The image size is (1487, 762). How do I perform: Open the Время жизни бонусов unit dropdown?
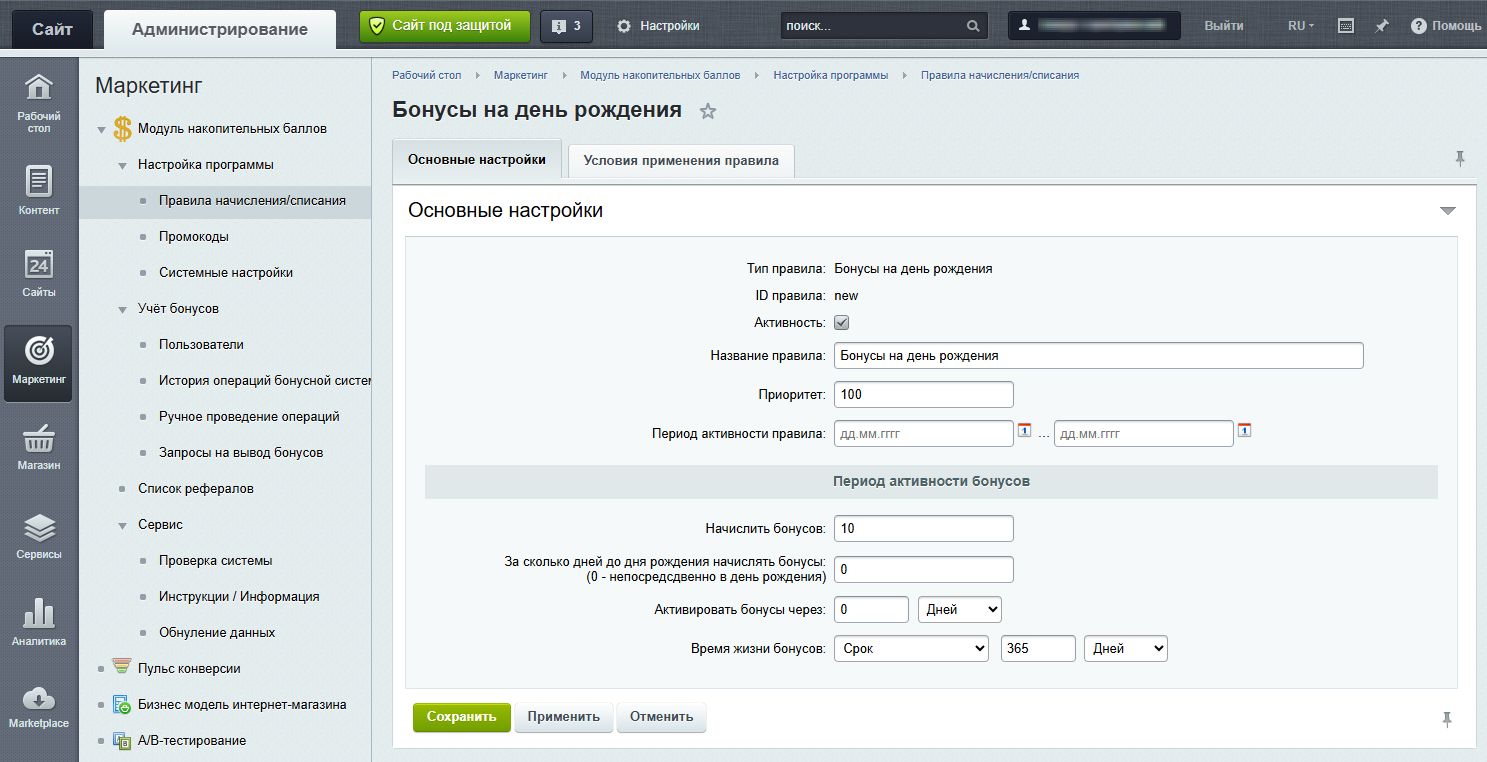click(1126, 649)
